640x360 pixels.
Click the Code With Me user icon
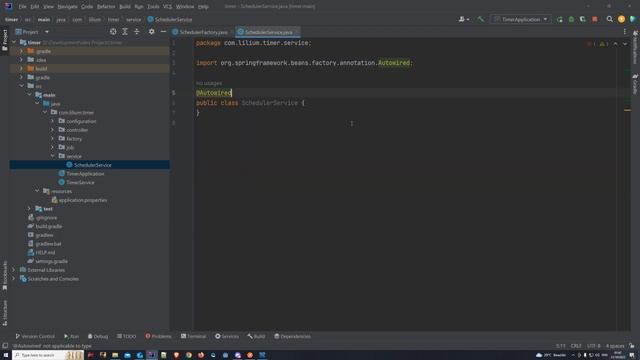pyautogui.click(x=463, y=19)
